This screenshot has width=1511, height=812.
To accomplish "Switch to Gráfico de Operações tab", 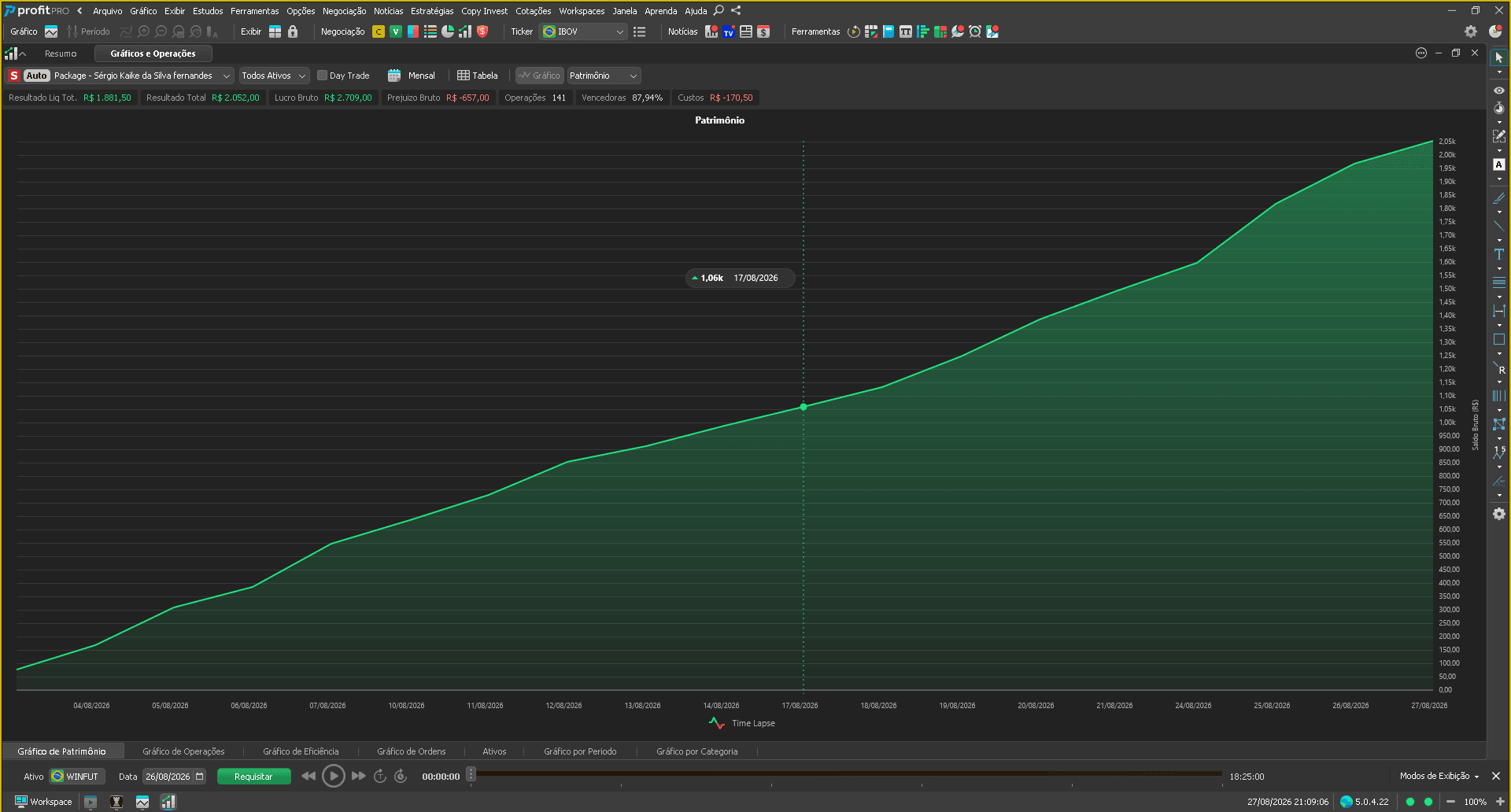I will tap(183, 751).
